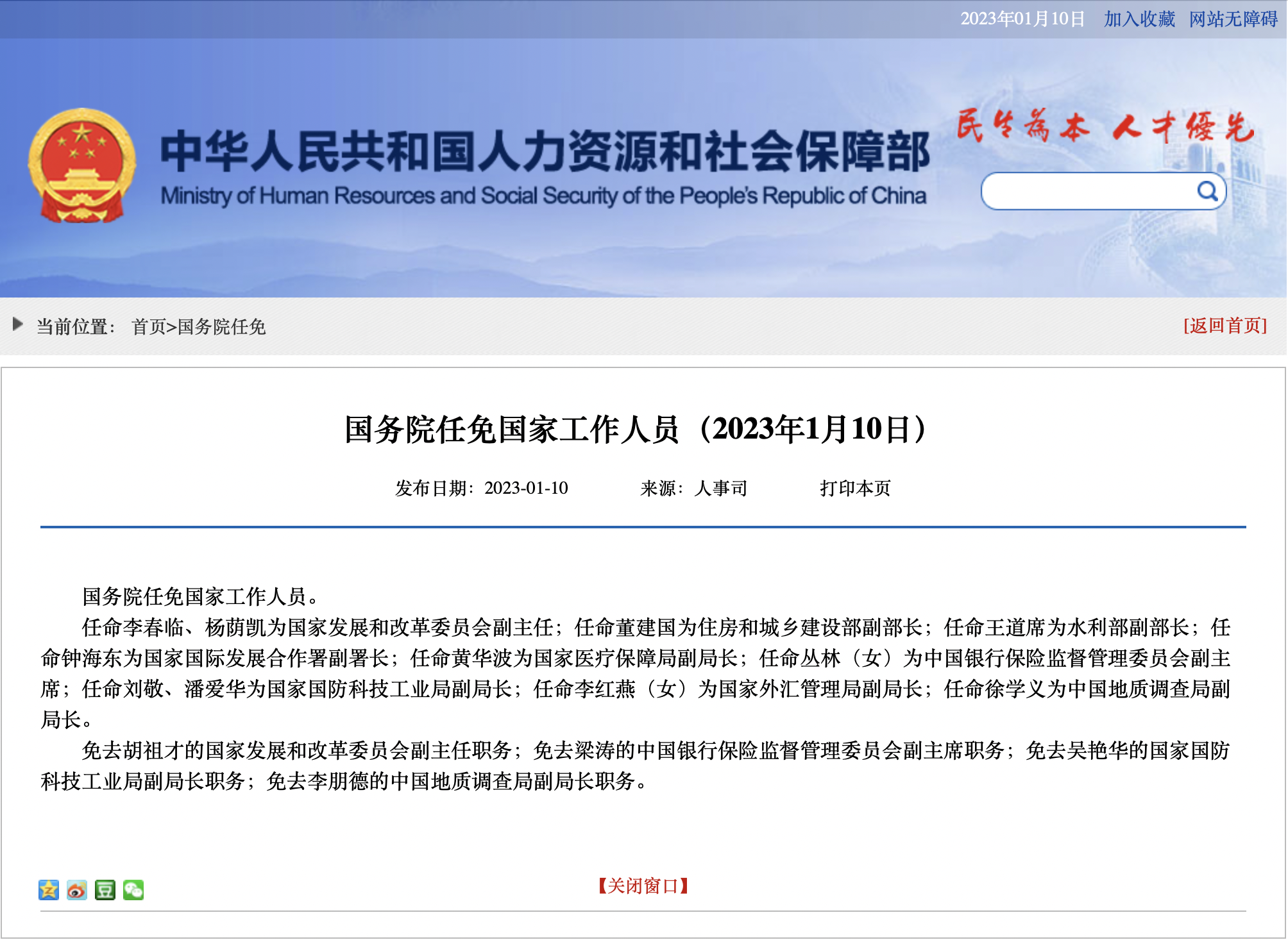Image resolution: width=1288 pixels, height=940 pixels.
Task: Open 国务院任免 breadcrumb section
Action: 221,326
